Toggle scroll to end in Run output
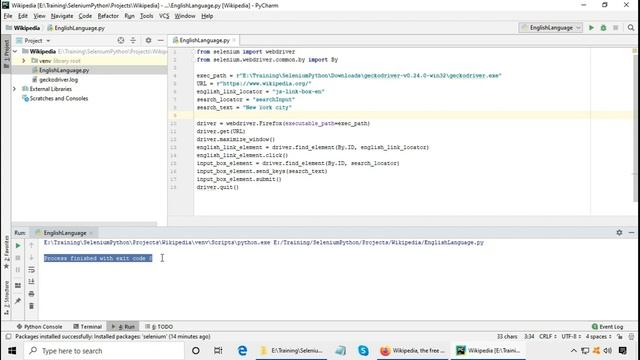 click(31, 282)
